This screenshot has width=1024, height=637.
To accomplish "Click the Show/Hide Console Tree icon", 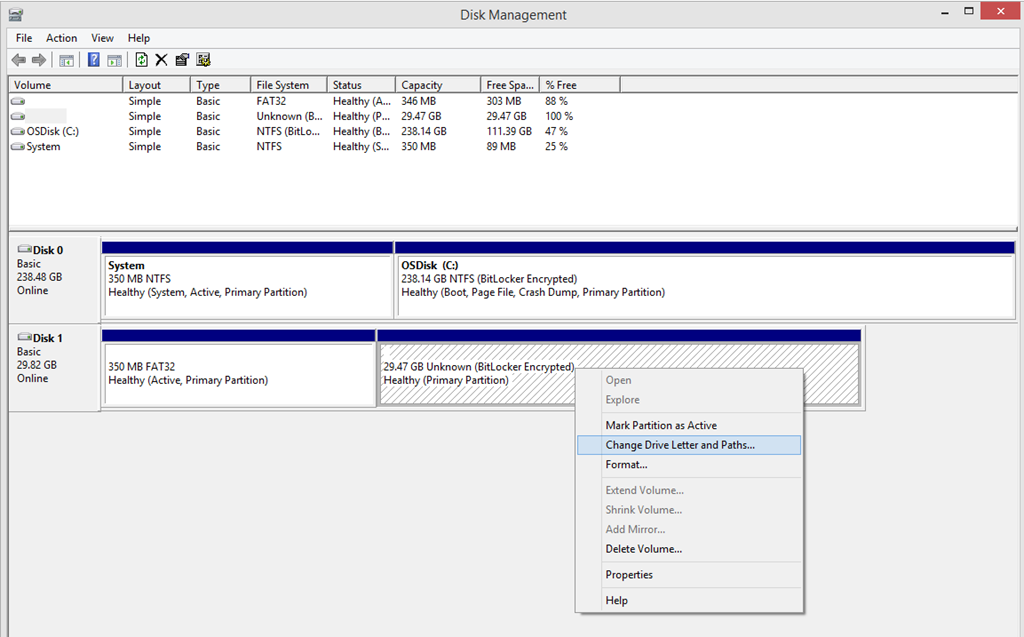I will pos(66,60).
